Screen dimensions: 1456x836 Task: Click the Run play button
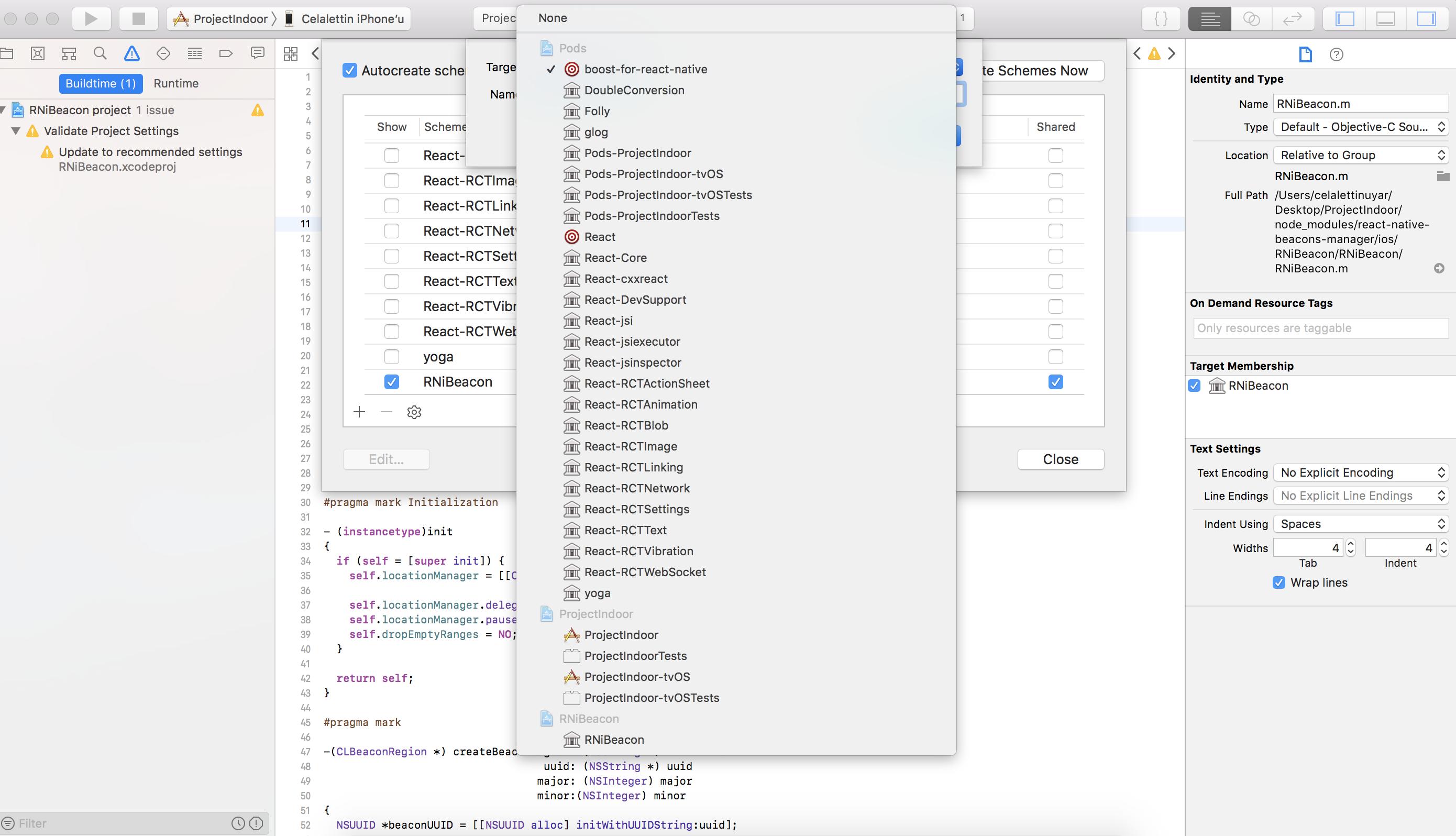[91, 19]
